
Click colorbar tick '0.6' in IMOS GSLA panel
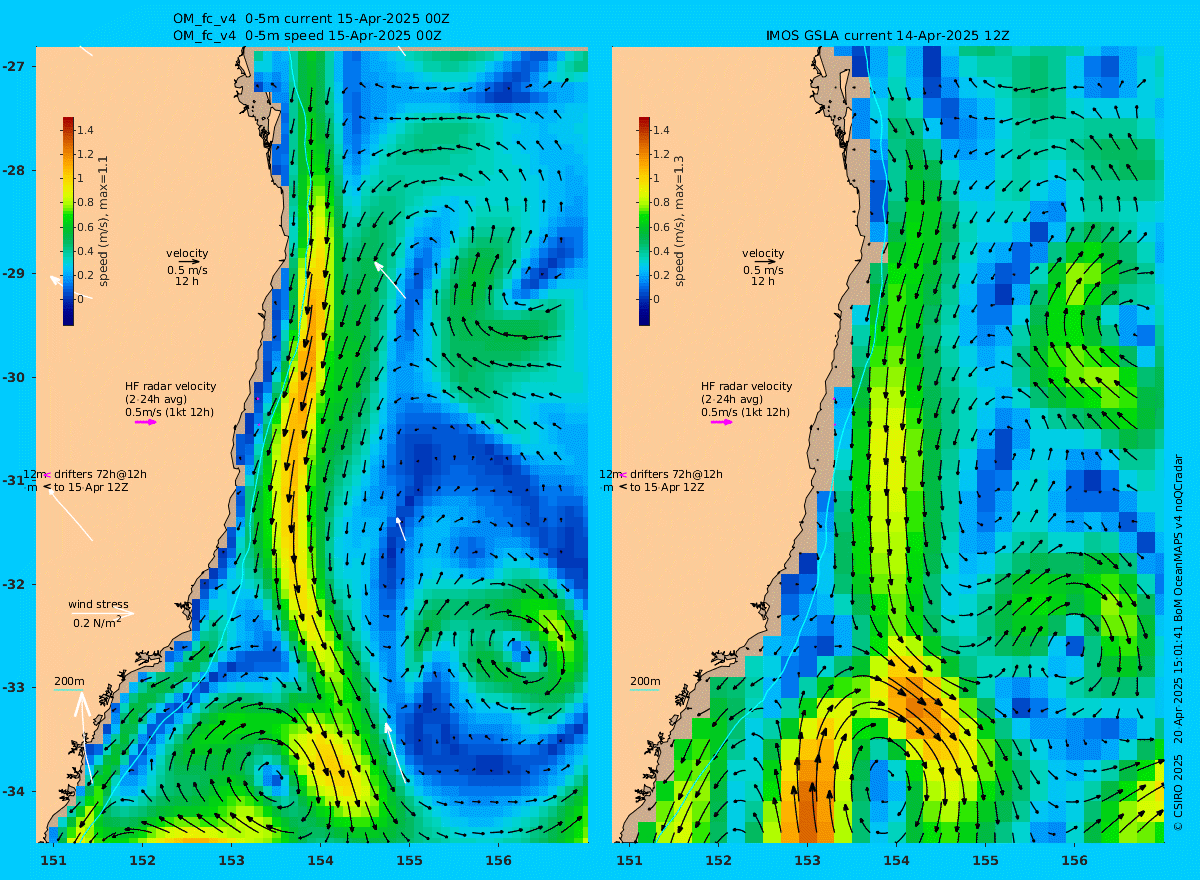[x=661, y=226]
